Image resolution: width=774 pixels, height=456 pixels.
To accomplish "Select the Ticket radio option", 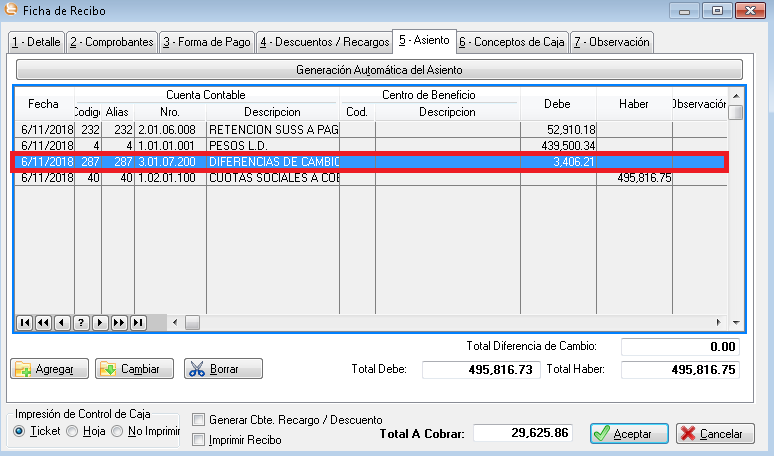I will [x=19, y=431].
